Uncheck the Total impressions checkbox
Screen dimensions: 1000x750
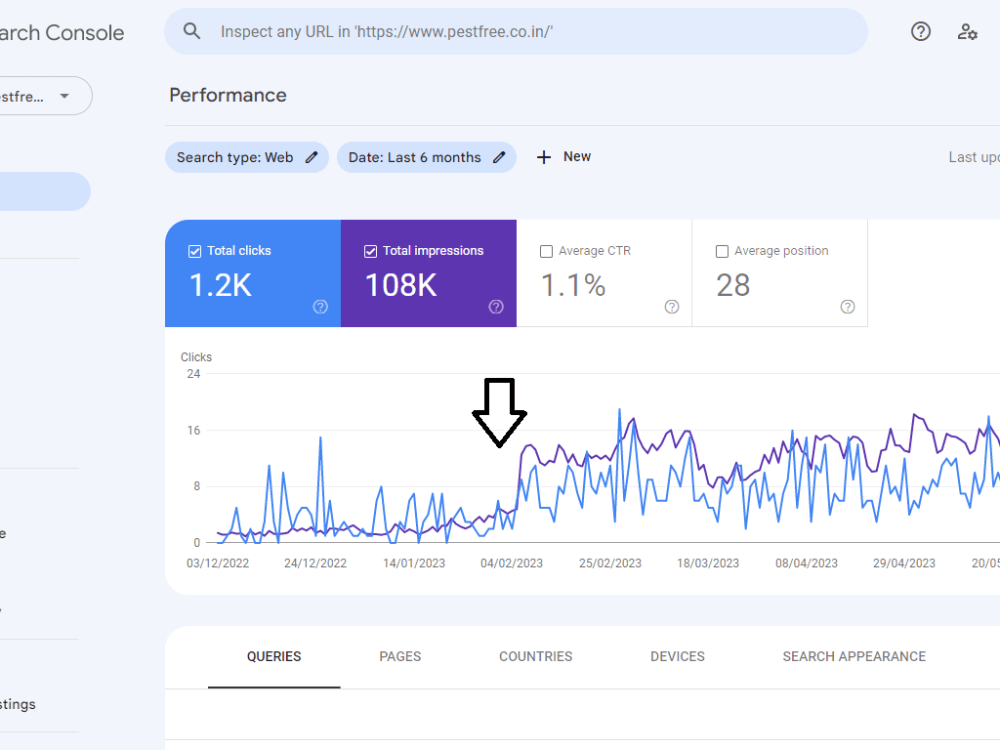point(371,251)
